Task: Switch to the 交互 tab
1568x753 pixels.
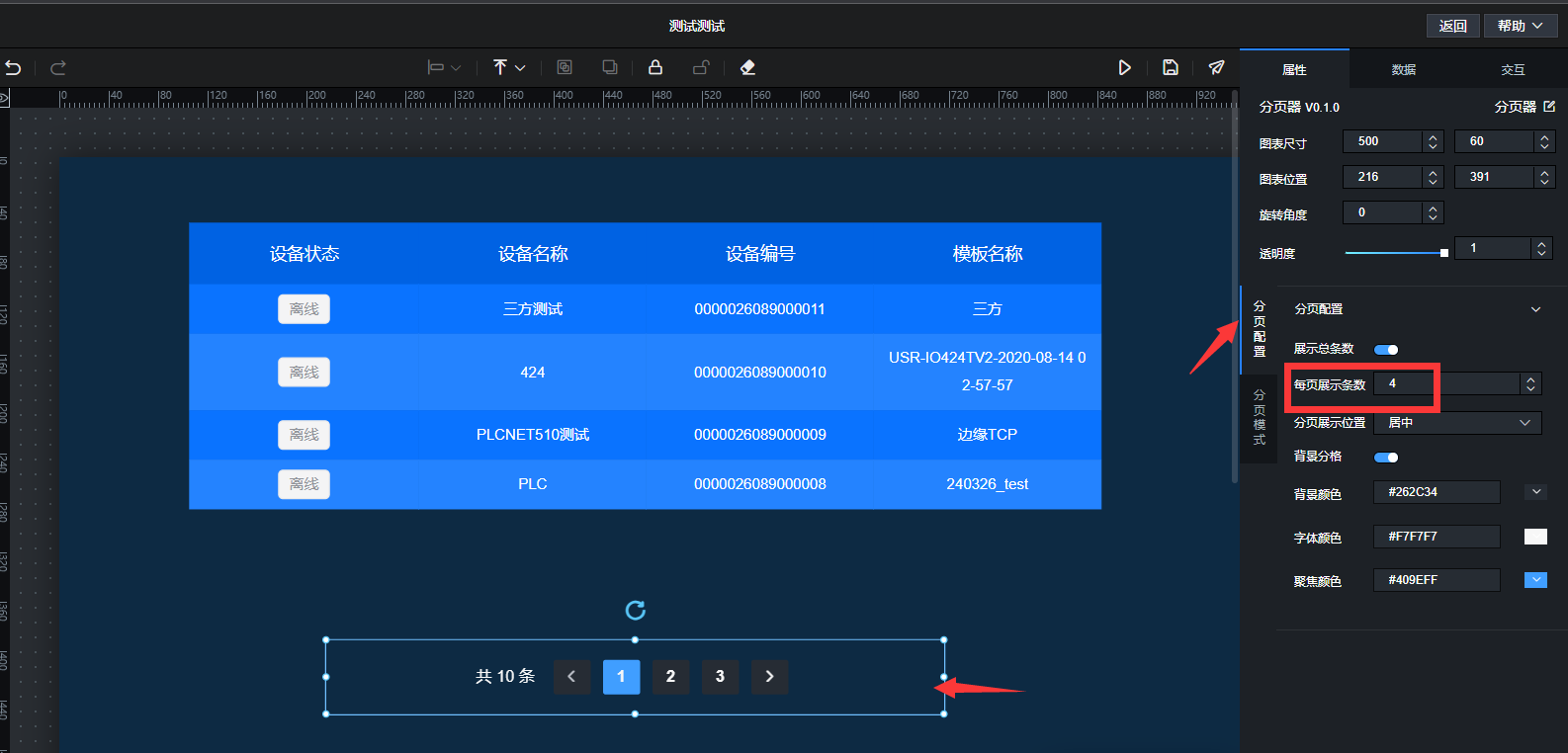Action: click(x=1513, y=70)
